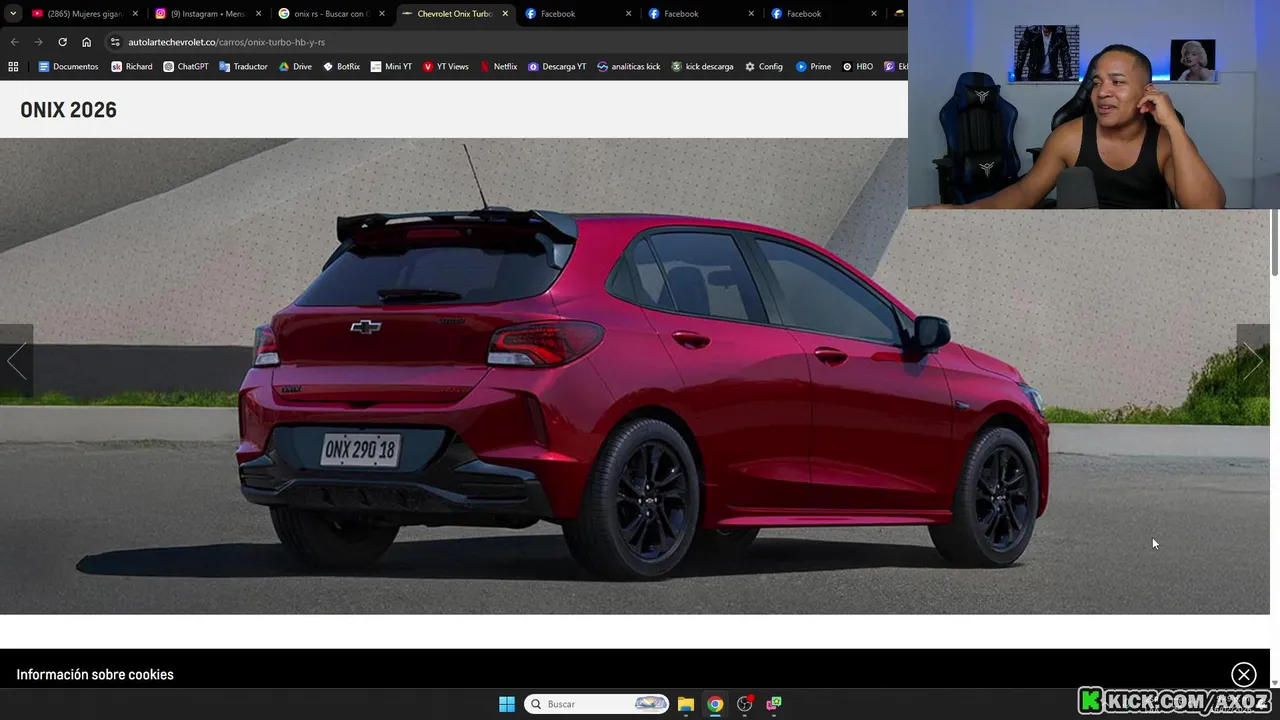This screenshot has width=1280, height=720.
Task: Open the pink chat app taskbar icon
Action: 774,704
